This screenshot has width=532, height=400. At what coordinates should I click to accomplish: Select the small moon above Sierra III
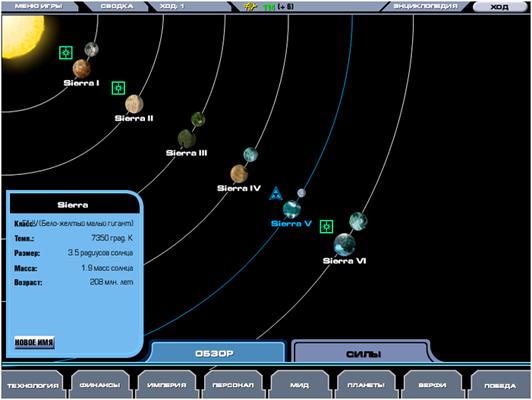[x=198, y=119]
